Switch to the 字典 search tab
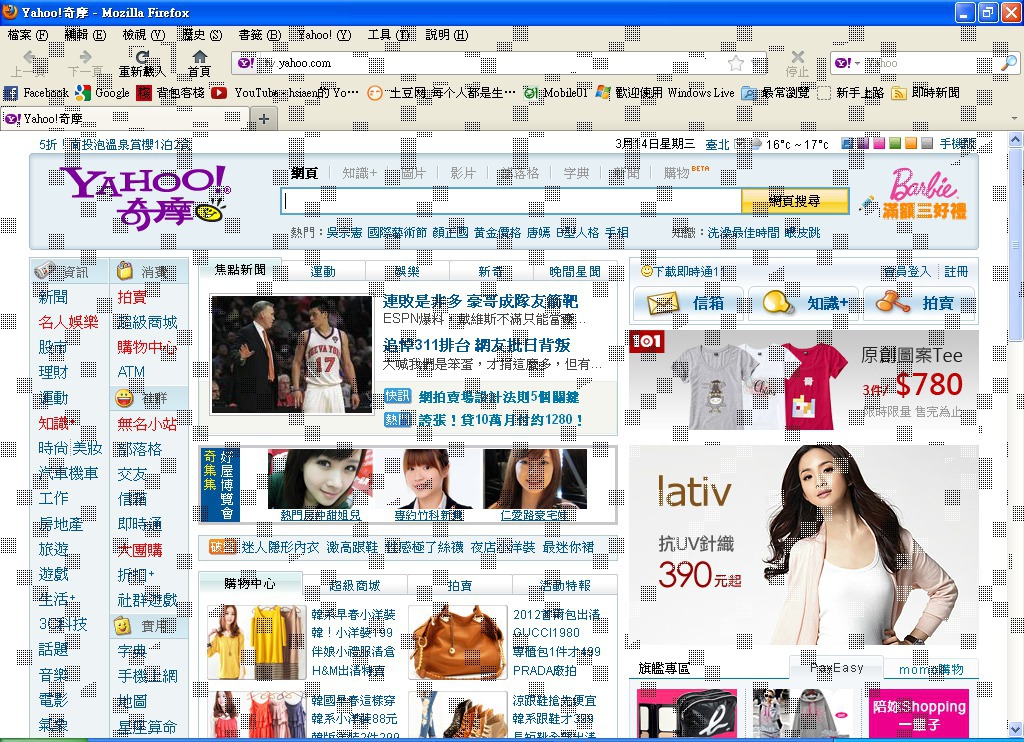This screenshot has width=1024, height=742. [x=576, y=173]
